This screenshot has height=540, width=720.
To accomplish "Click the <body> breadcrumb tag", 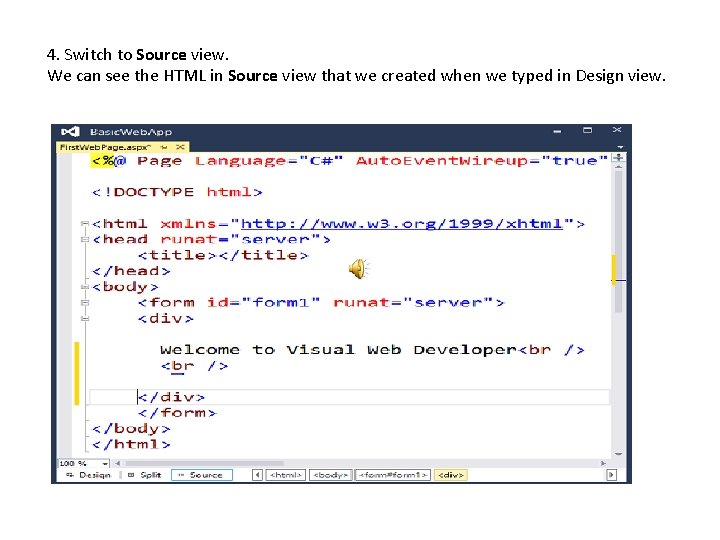I will 331,475.
